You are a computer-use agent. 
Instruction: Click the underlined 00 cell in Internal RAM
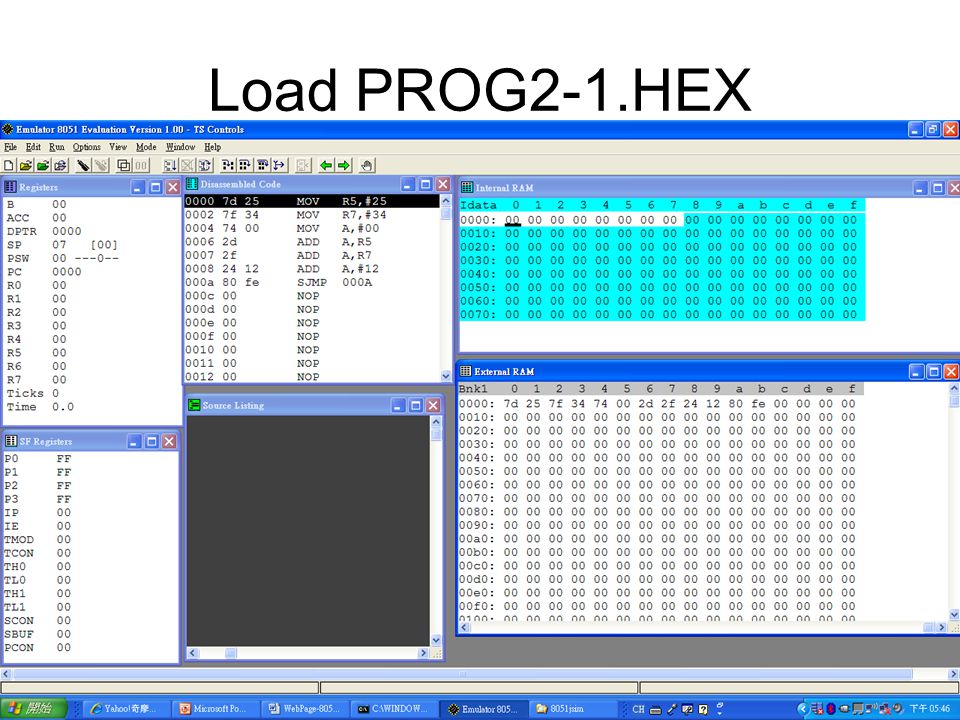coord(512,220)
